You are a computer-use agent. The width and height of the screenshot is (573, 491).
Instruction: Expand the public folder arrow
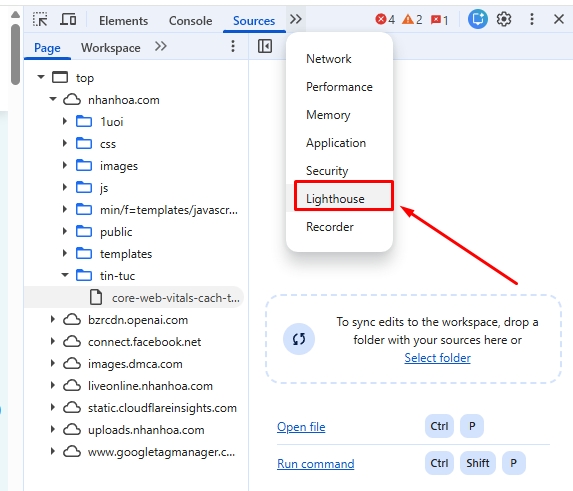click(x=65, y=231)
